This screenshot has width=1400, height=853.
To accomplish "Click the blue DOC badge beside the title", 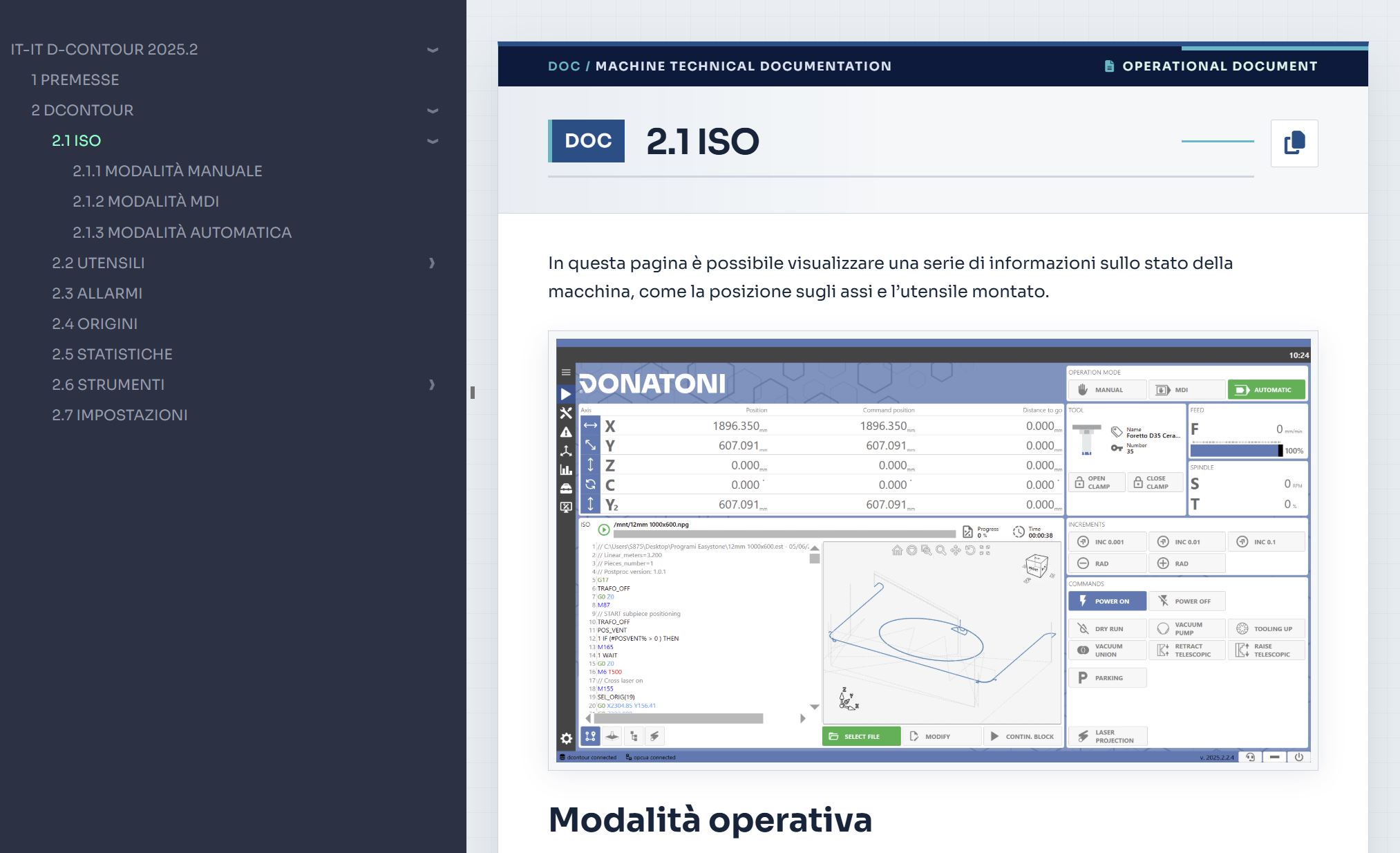I will click(587, 141).
